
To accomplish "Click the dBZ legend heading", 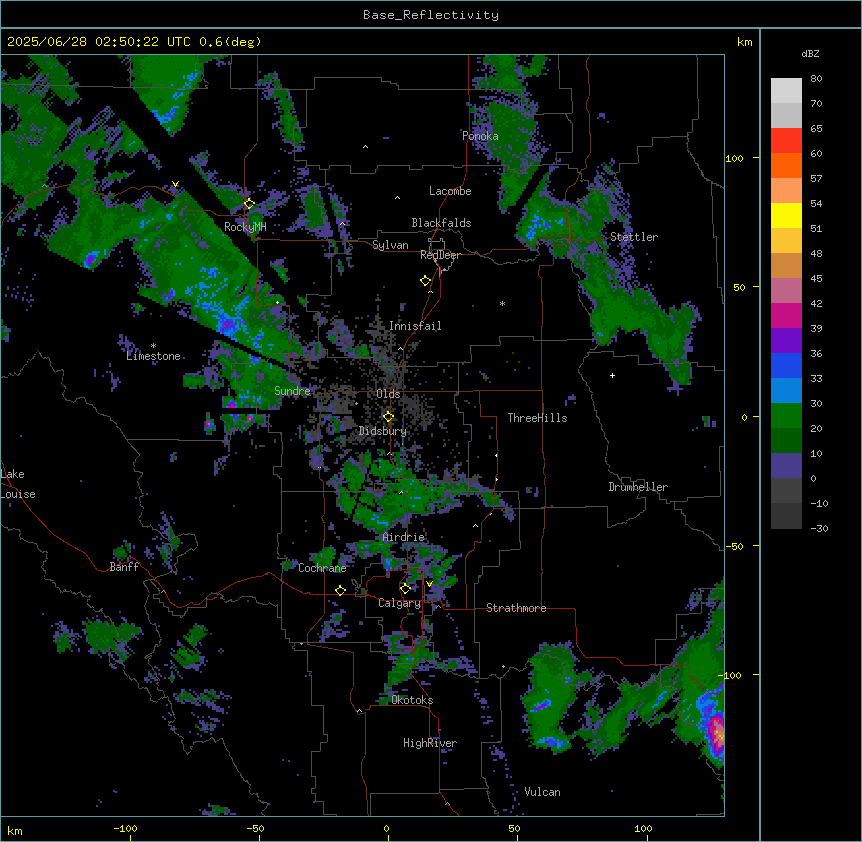I will (x=810, y=53).
